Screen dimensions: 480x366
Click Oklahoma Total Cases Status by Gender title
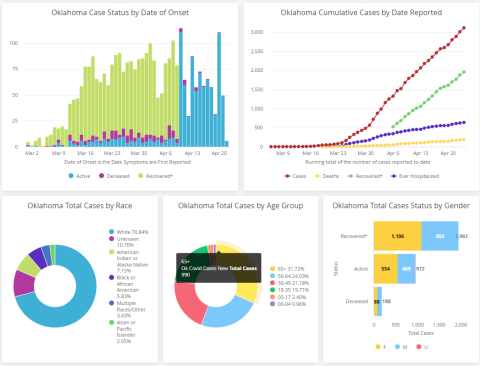click(x=401, y=206)
